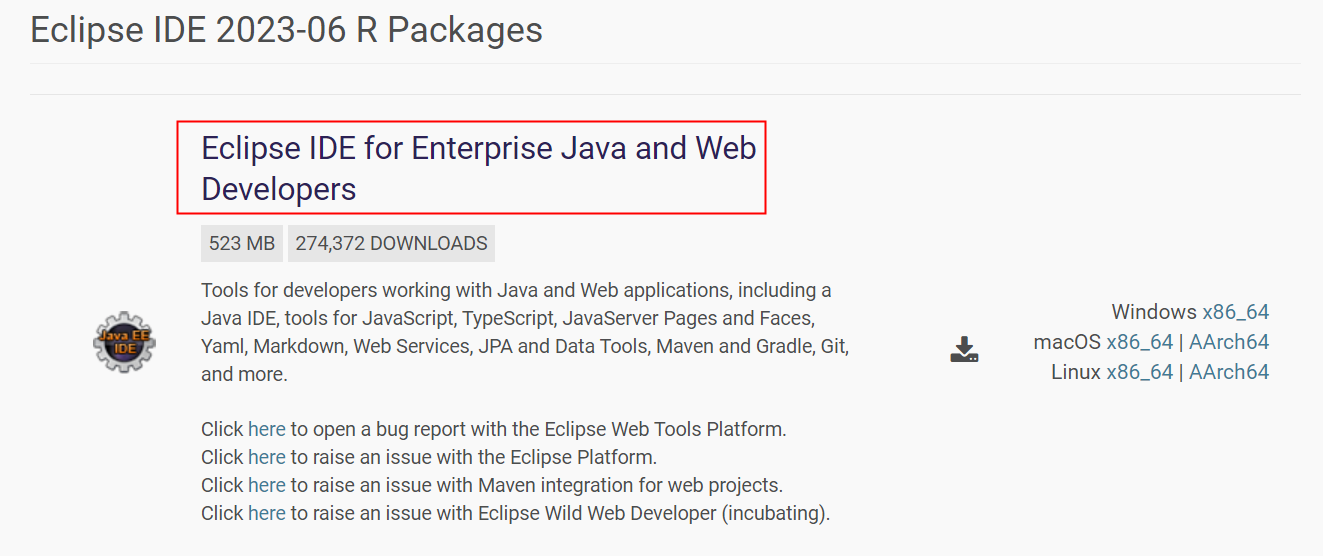Download the Linux x86_64 package
Viewport: 1323px width, 556px height.
pyautogui.click(x=1139, y=372)
